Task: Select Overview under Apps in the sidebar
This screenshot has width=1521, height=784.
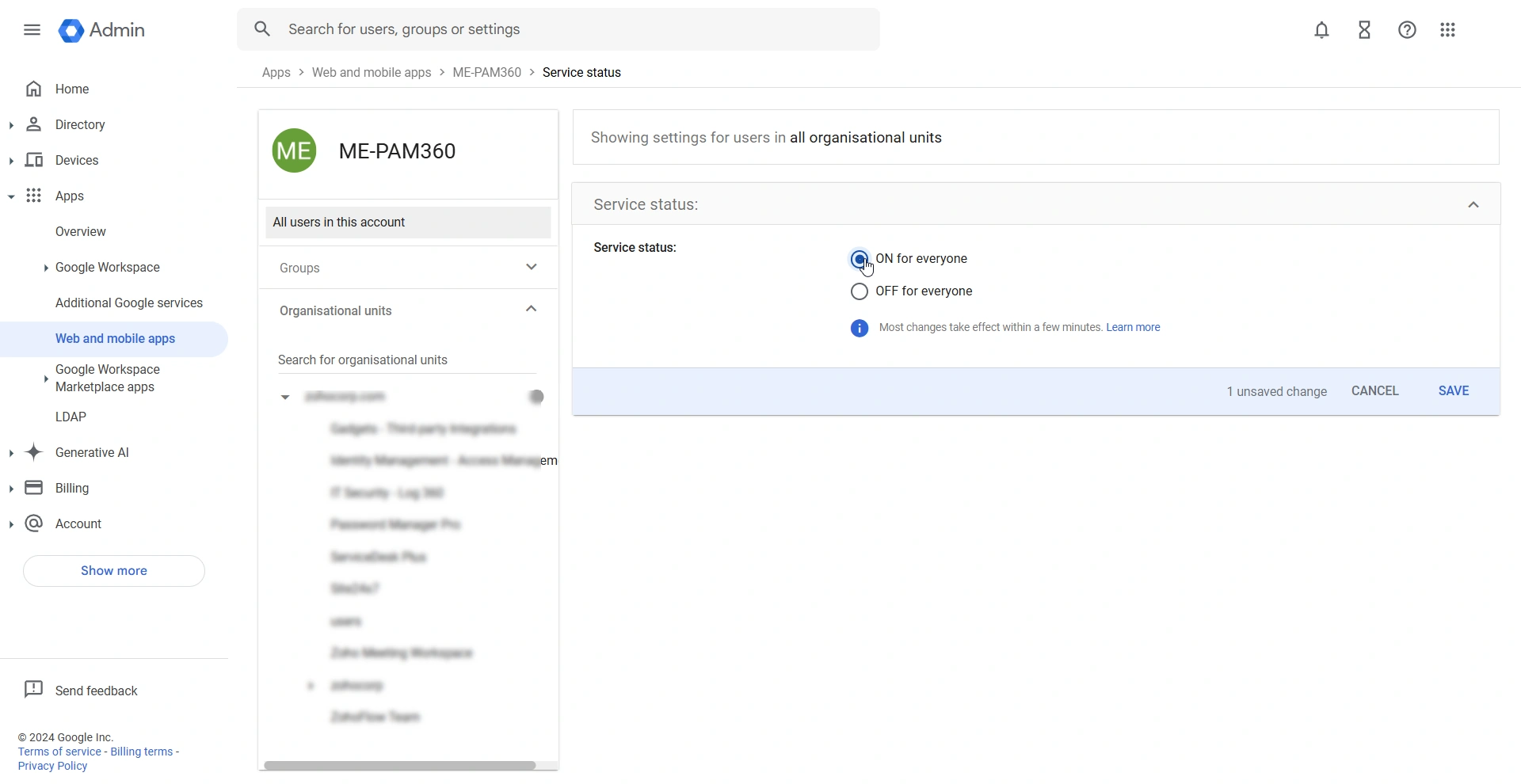Action: [80, 231]
